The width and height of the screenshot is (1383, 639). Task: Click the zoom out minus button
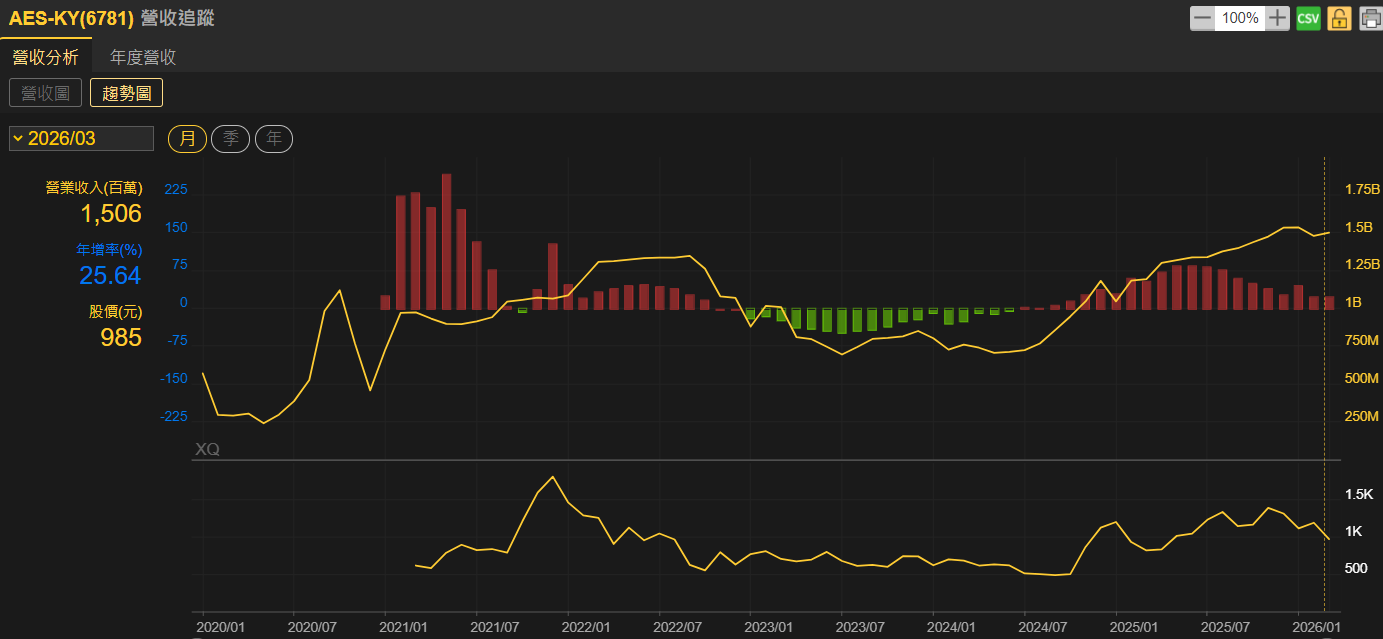[x=1202, y=18]
